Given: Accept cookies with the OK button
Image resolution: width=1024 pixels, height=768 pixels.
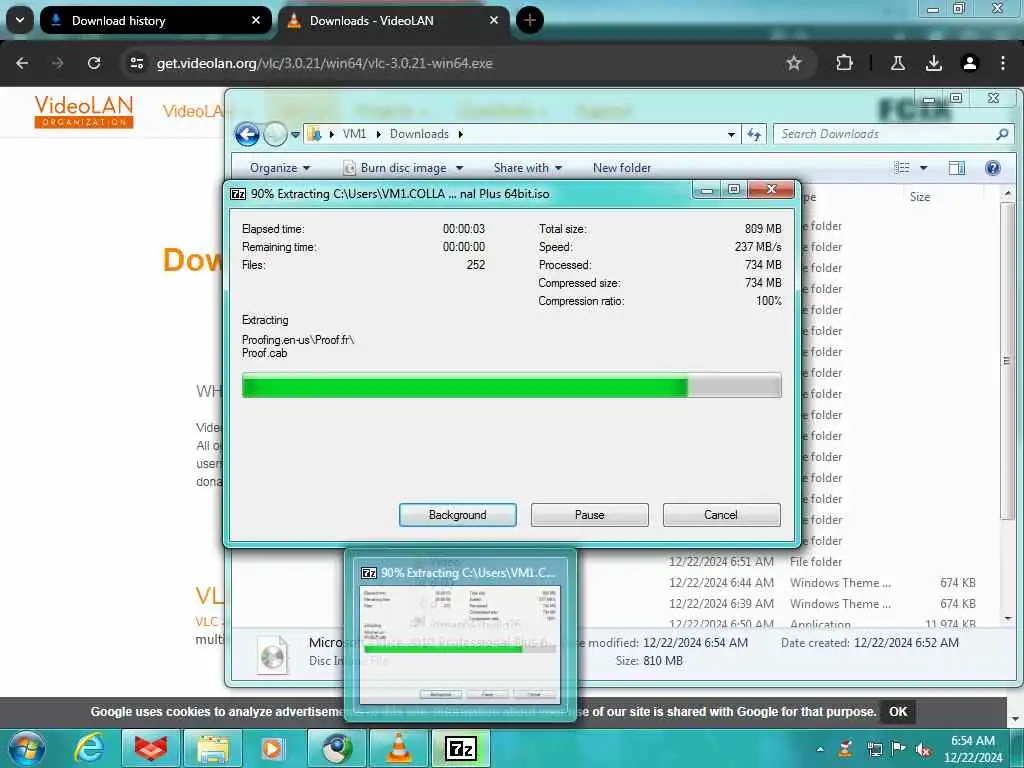Looking at the screenshot, I should pyautogui.click(x=898, y=712).
